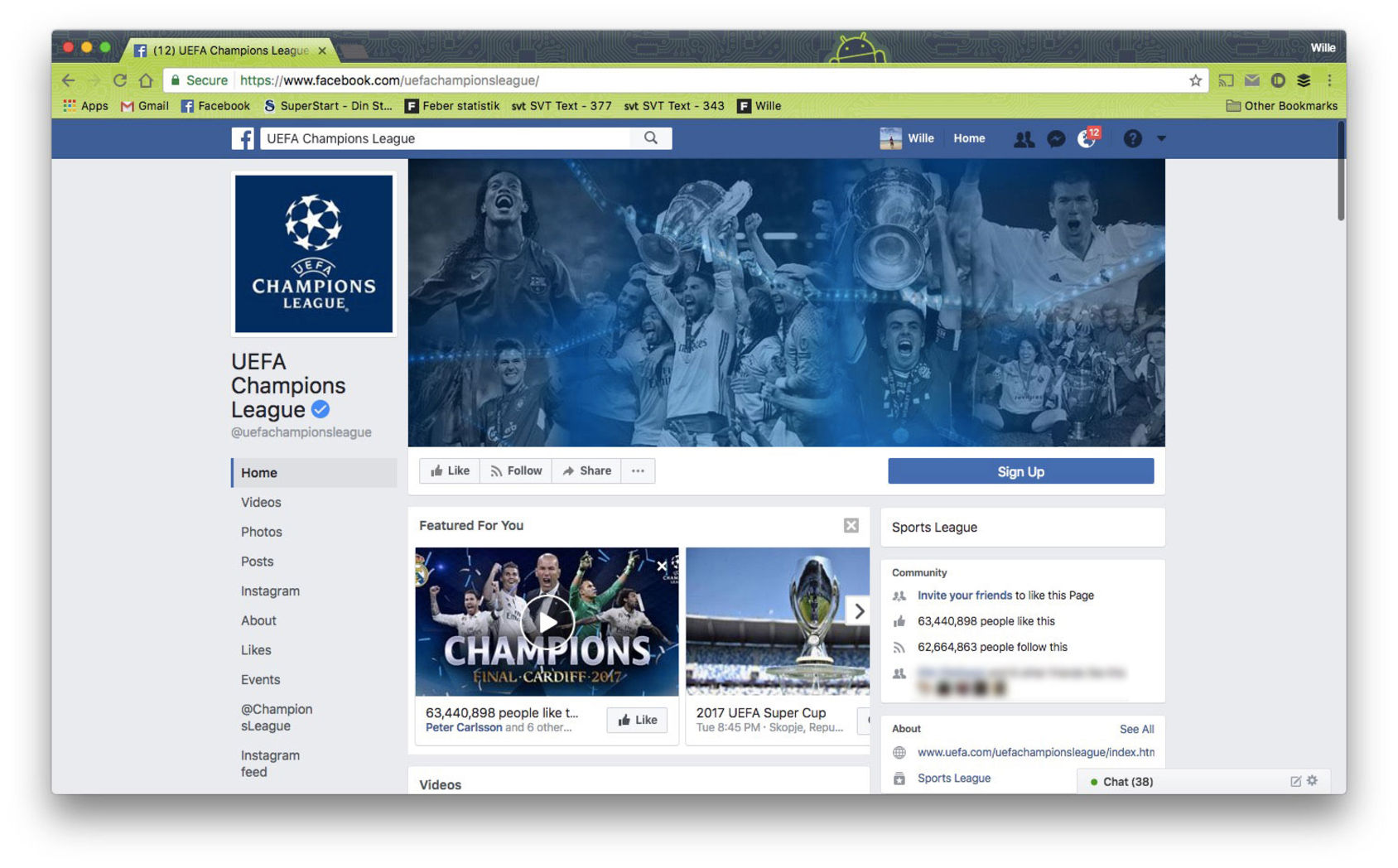Select Home in the page sidebar

(314, 473)
